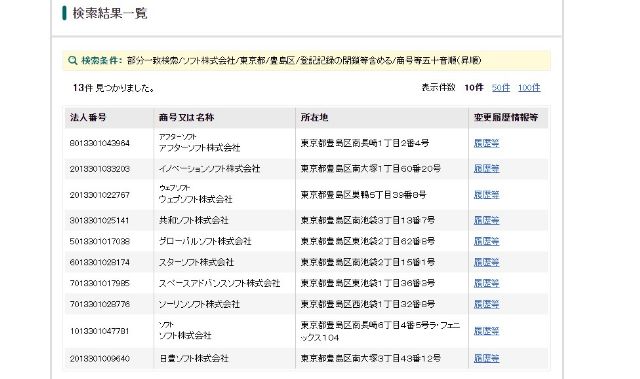The width and height of the screenshot is (640, 379).
Task: Select company name ソーリンソフト株式会社
Action: point(199,304)
